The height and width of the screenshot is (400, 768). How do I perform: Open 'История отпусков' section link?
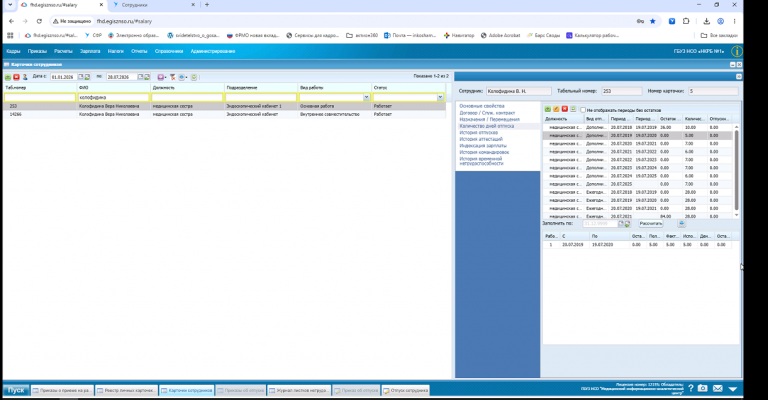(x=479, y=132)
